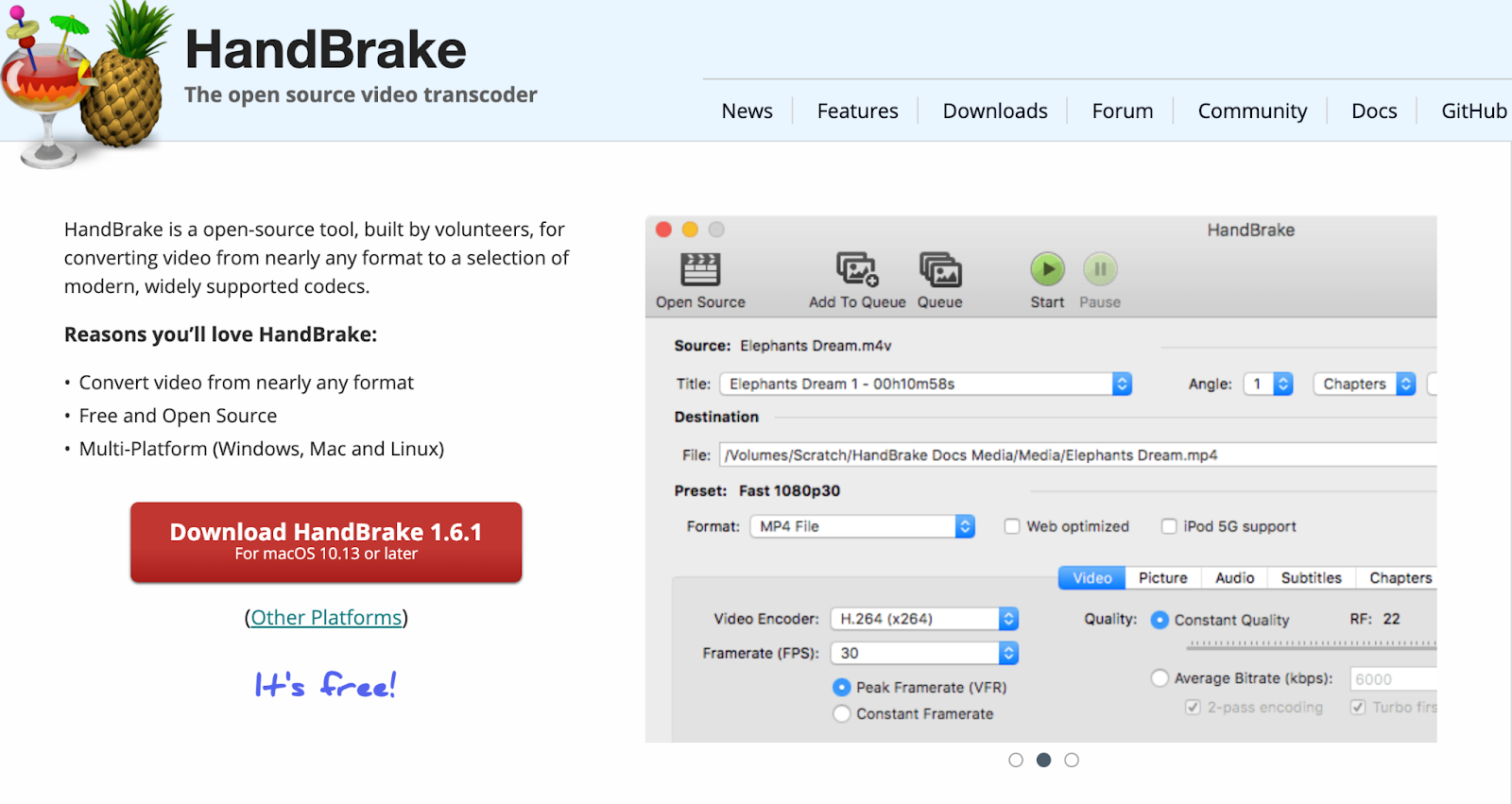The image size is (1512, 804).
Task: Open the Angle dropdown
Action: (1268, 384)
